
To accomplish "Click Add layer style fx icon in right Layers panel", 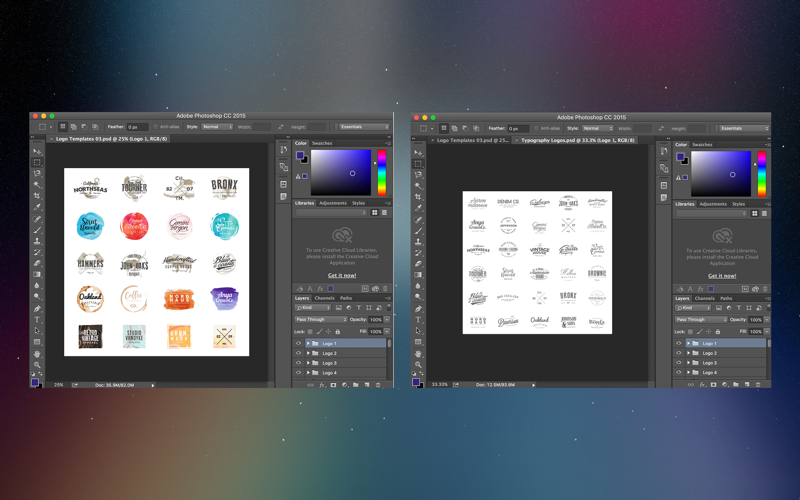I will [x=703, y=385].
